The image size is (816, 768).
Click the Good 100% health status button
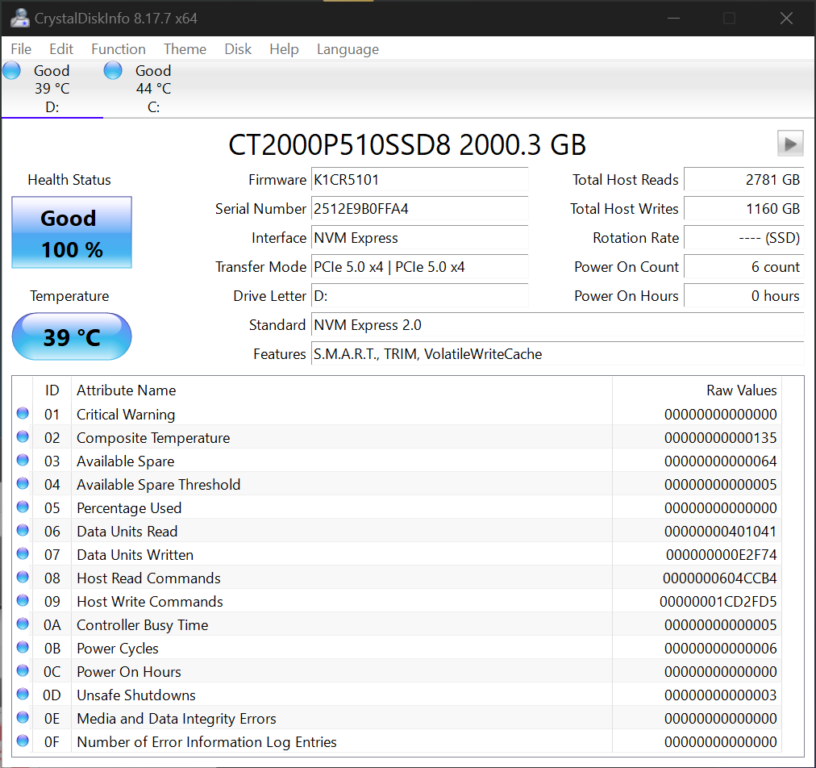(71, 232)
